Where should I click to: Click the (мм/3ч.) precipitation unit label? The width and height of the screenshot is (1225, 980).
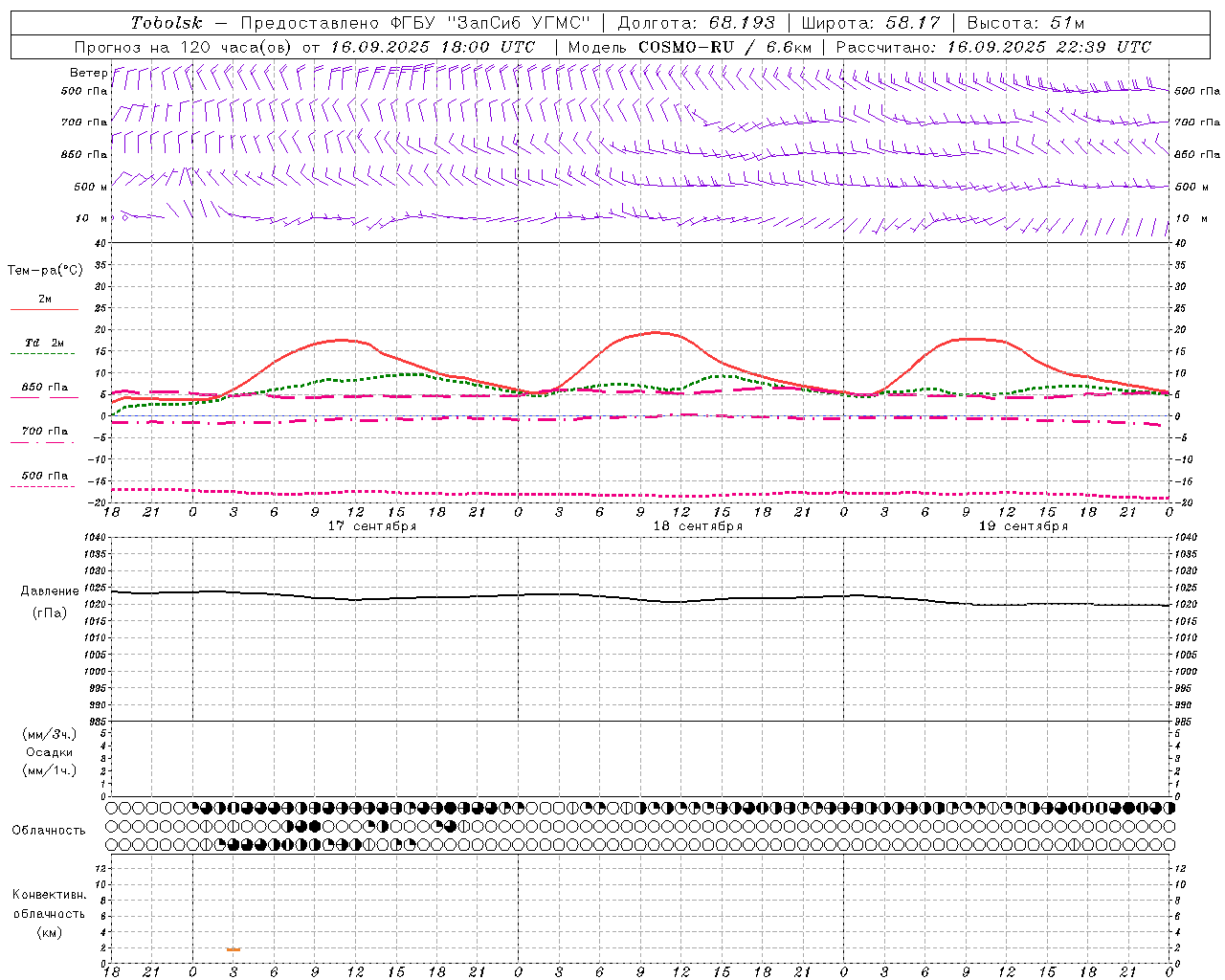tap(50, 734)
